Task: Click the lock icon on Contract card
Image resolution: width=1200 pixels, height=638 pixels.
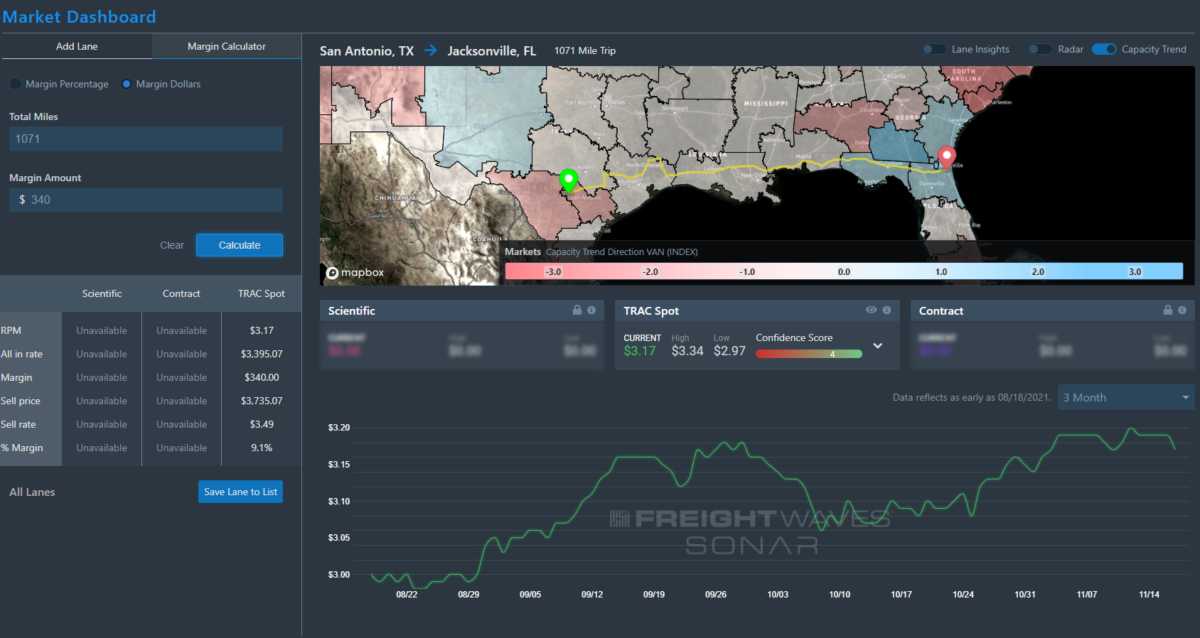Action: click(x=1167, y=311)
